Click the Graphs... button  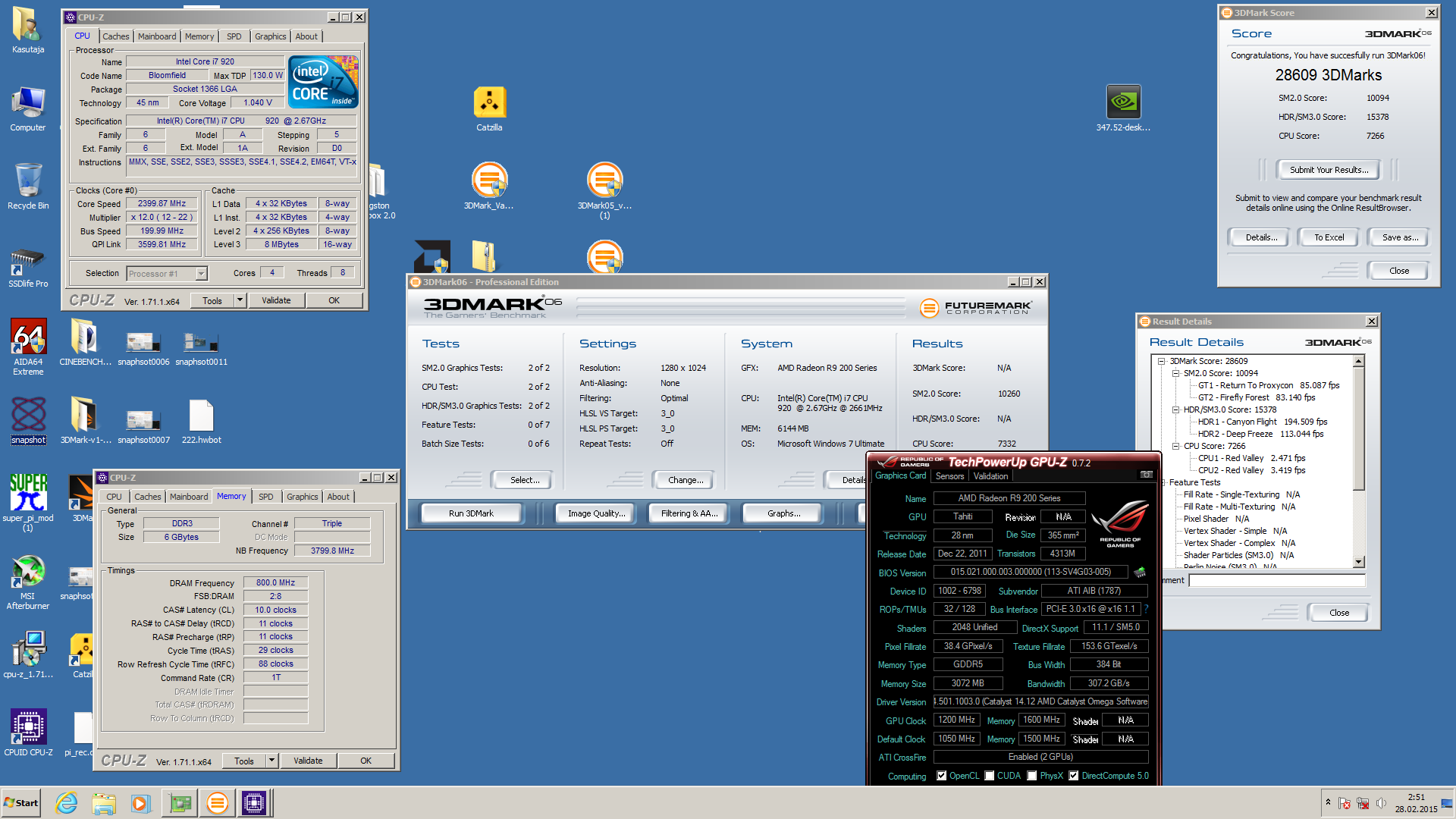click(783, 513)
